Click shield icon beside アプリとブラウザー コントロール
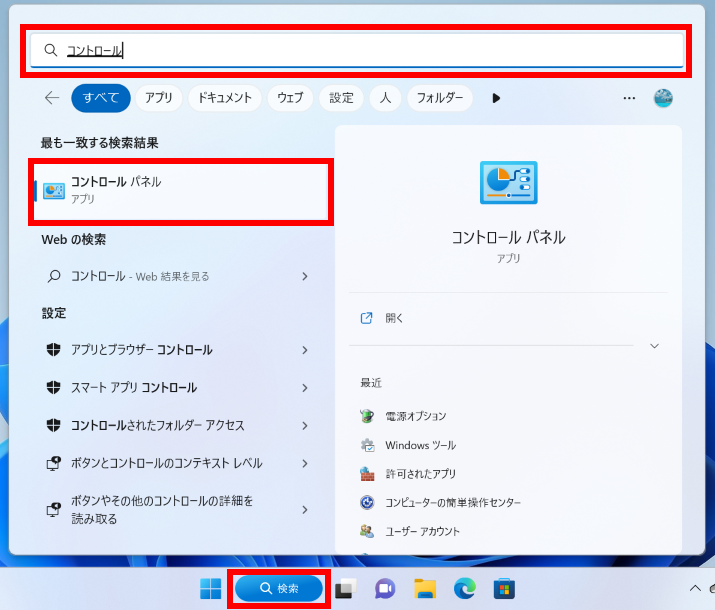Image resolution: width=715 pixels, height=610 pixels. point(54,350)
